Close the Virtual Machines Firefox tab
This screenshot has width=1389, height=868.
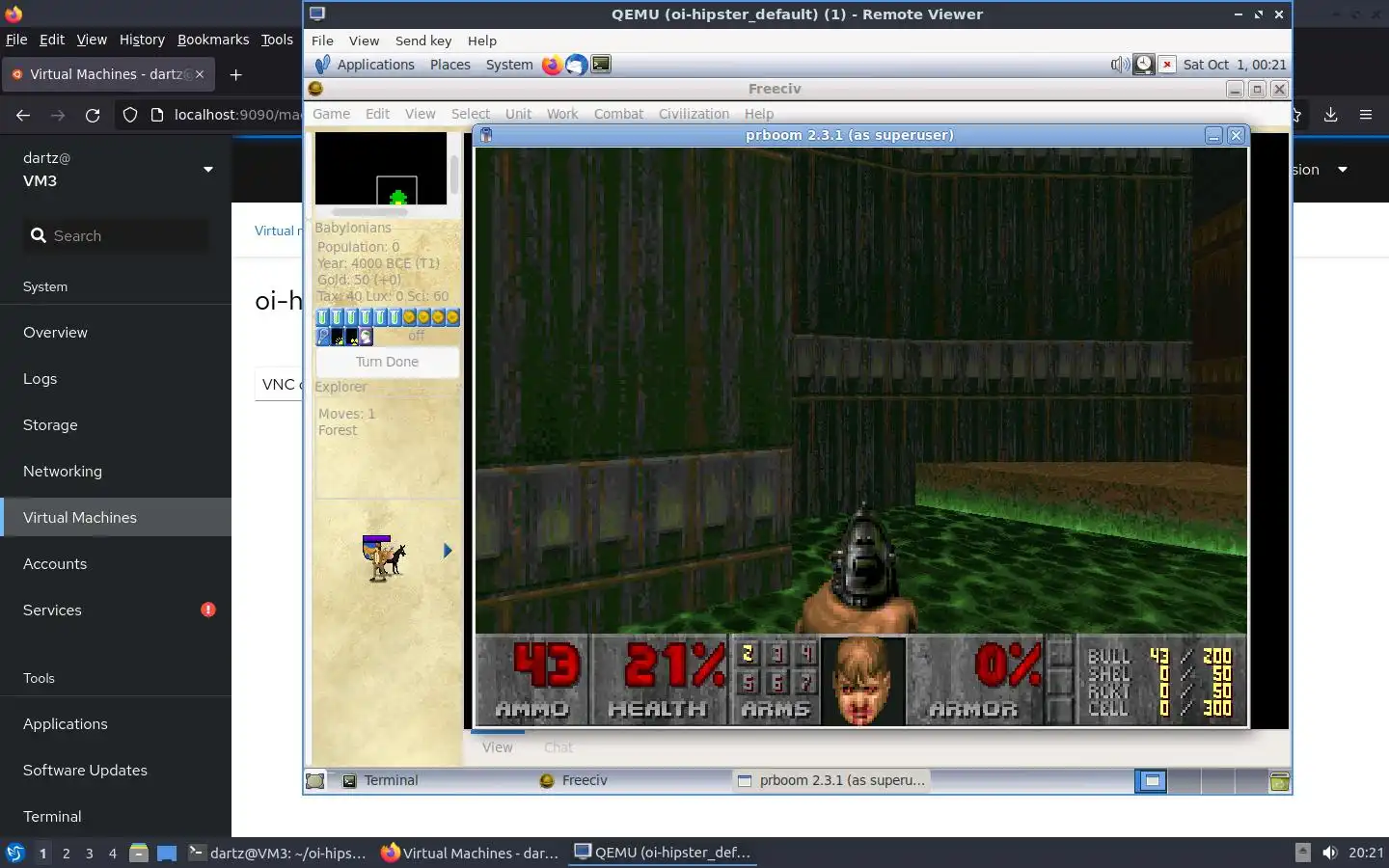pos(200,74)
